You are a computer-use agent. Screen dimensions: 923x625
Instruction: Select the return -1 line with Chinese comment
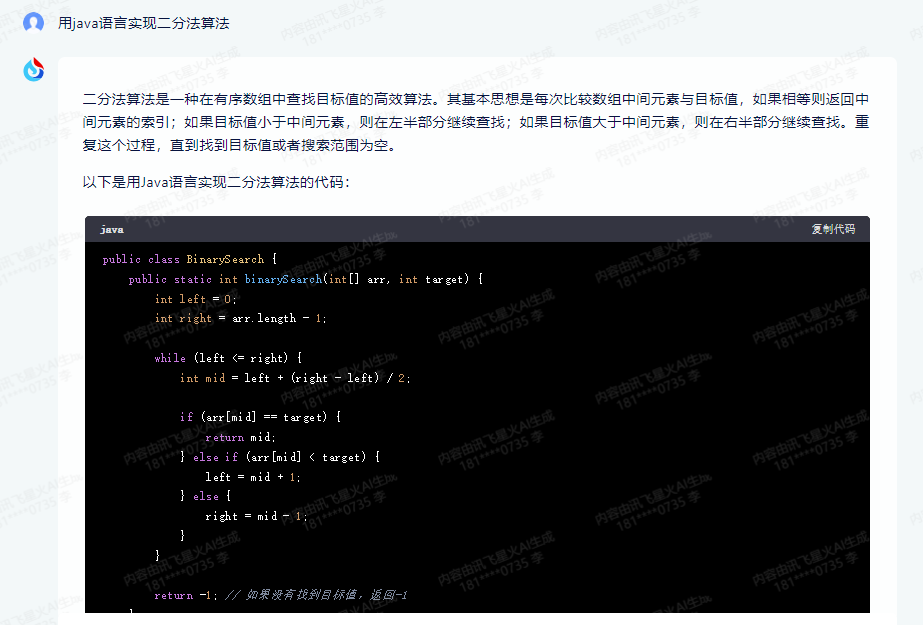coord(280,595)
